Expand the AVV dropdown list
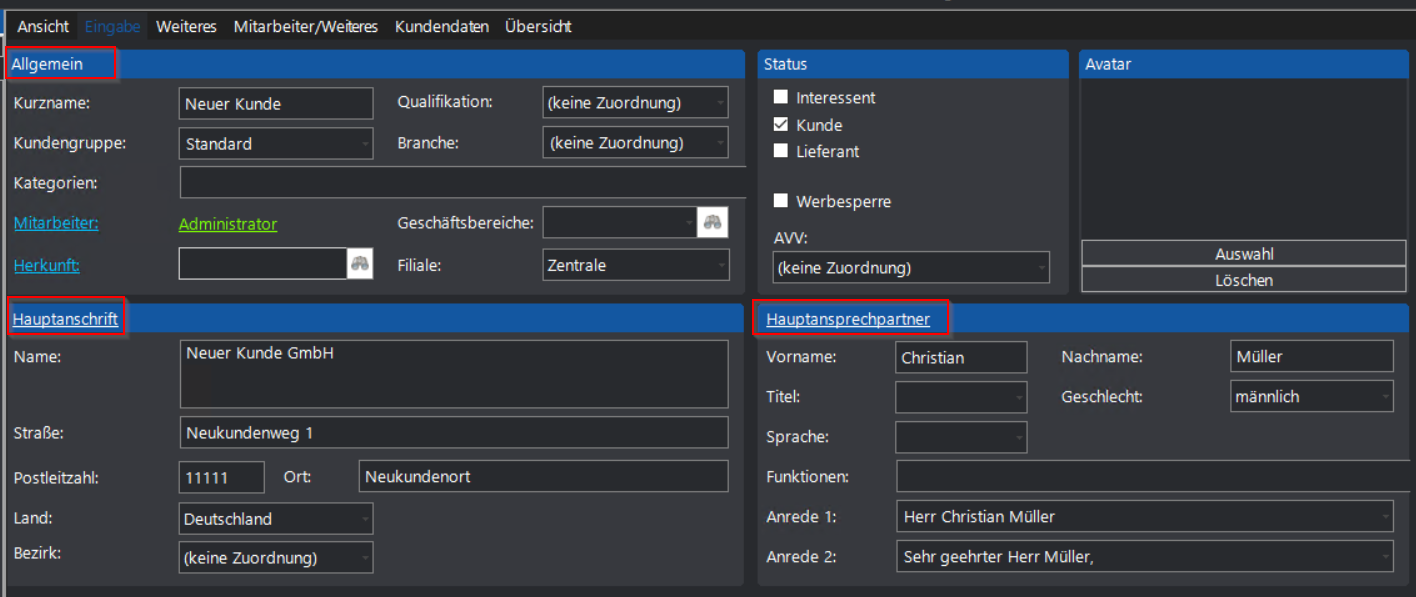Screen dimensions: 1416x597 [x=911, y=267]
